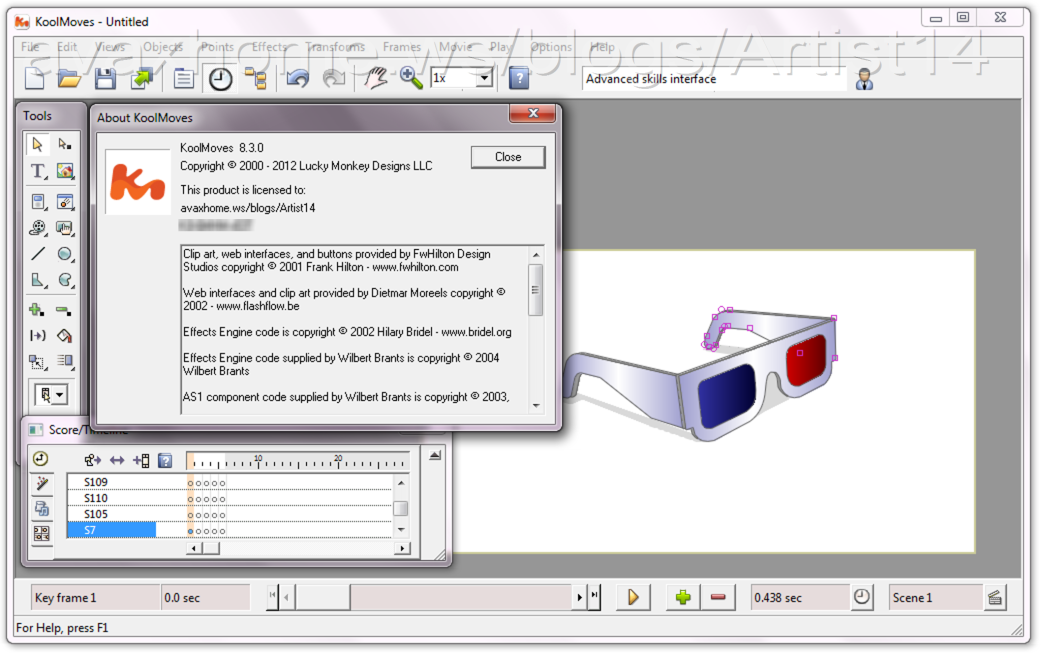Screen dimensions: 1041x653
Task: Open the properties list icon in toolbar
Action: coord(184,78)
